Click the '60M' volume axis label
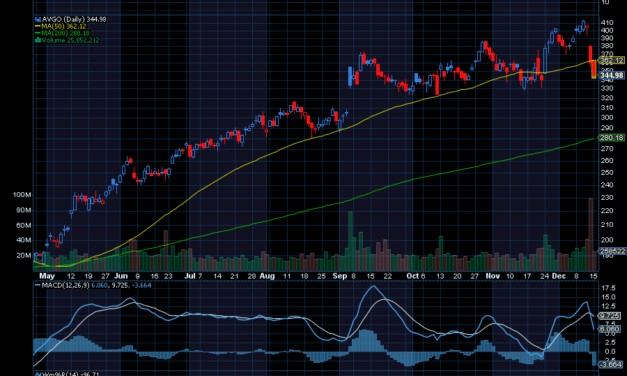 click(24, 226)
